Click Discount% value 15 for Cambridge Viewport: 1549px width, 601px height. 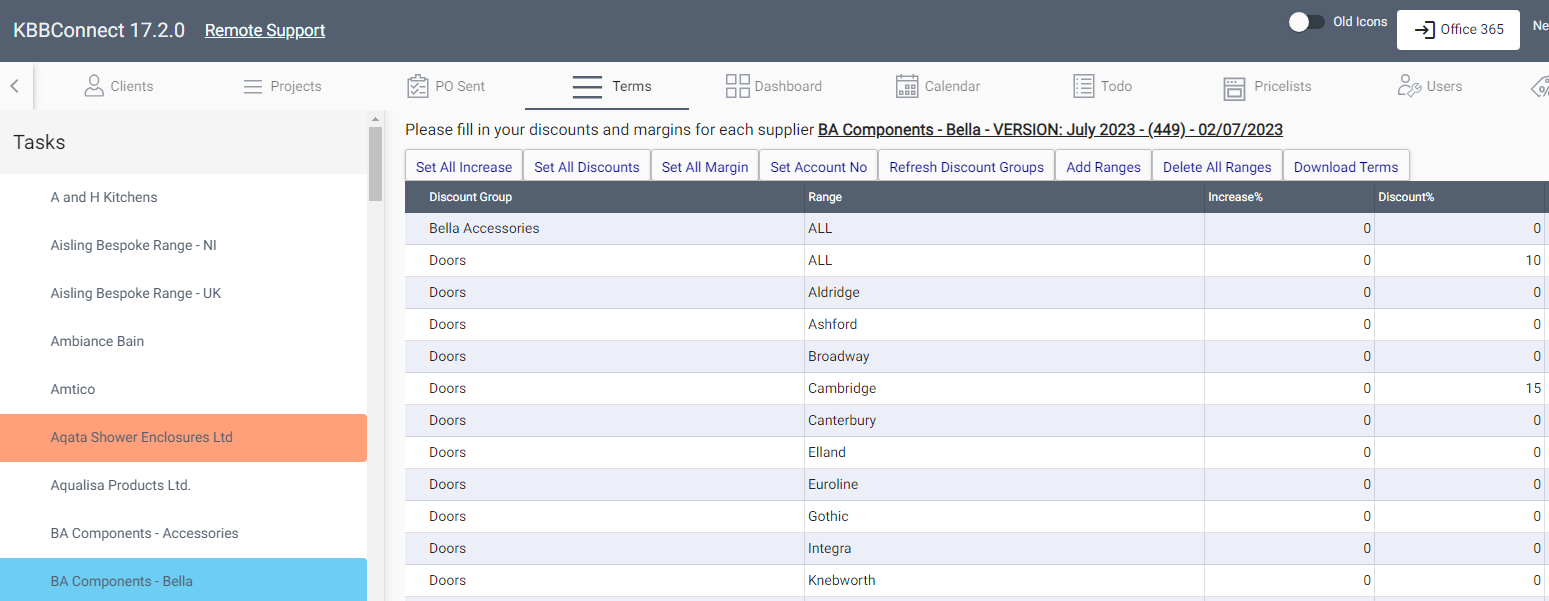[1459, 389]
